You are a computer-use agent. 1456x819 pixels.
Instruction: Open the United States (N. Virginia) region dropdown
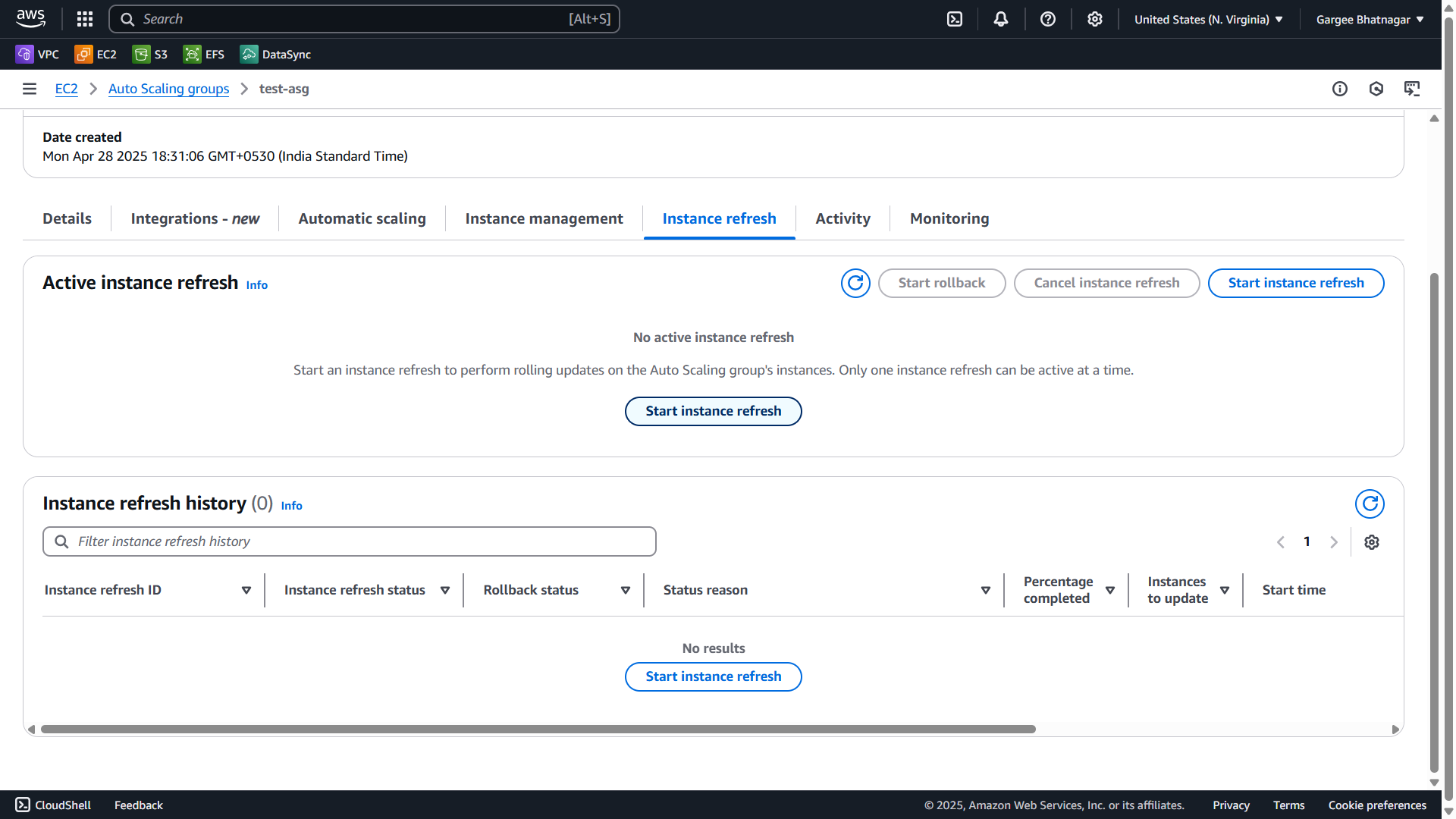(x=1209, y=19)
